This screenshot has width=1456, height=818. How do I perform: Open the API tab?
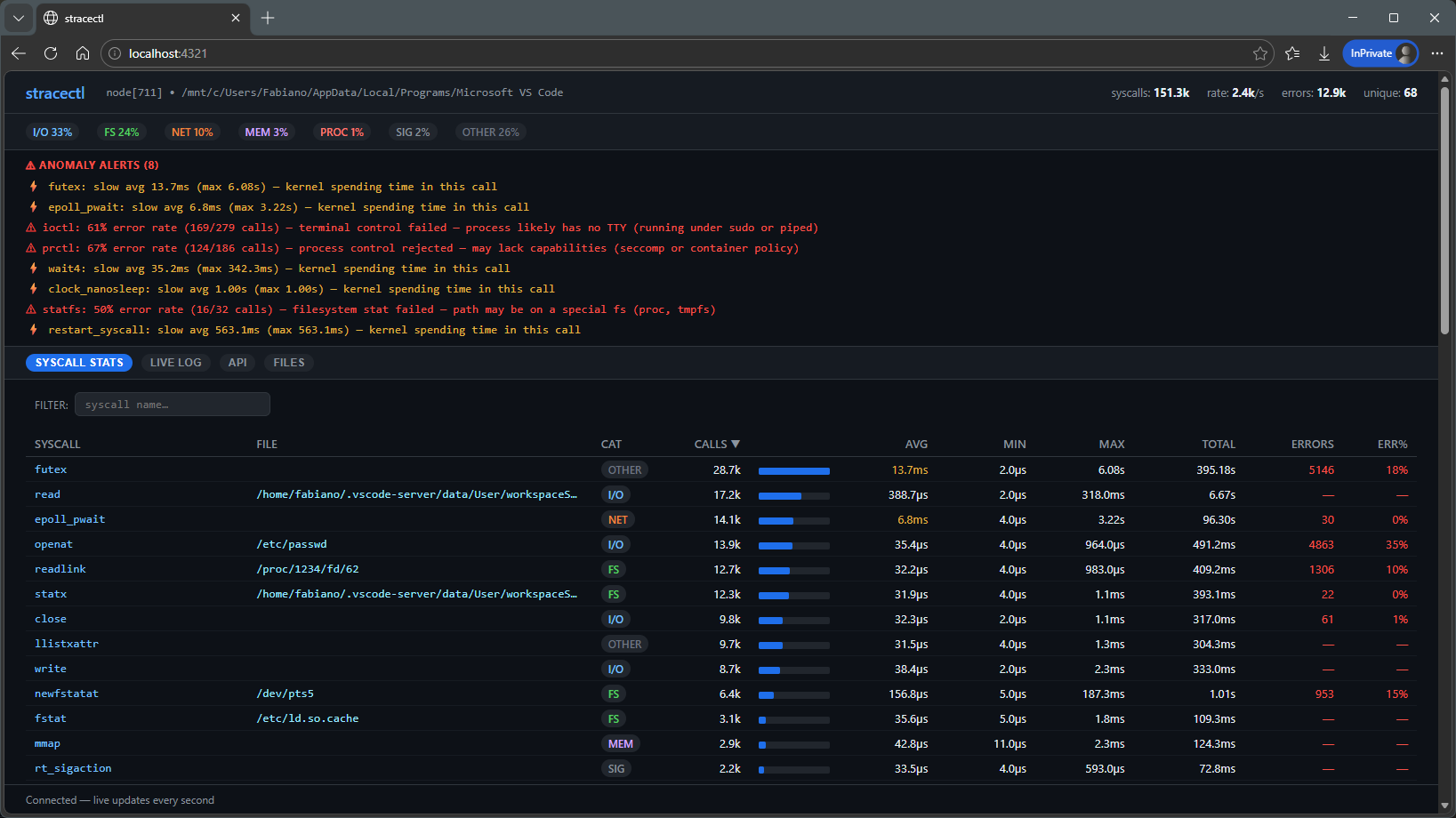click(237, 362)
